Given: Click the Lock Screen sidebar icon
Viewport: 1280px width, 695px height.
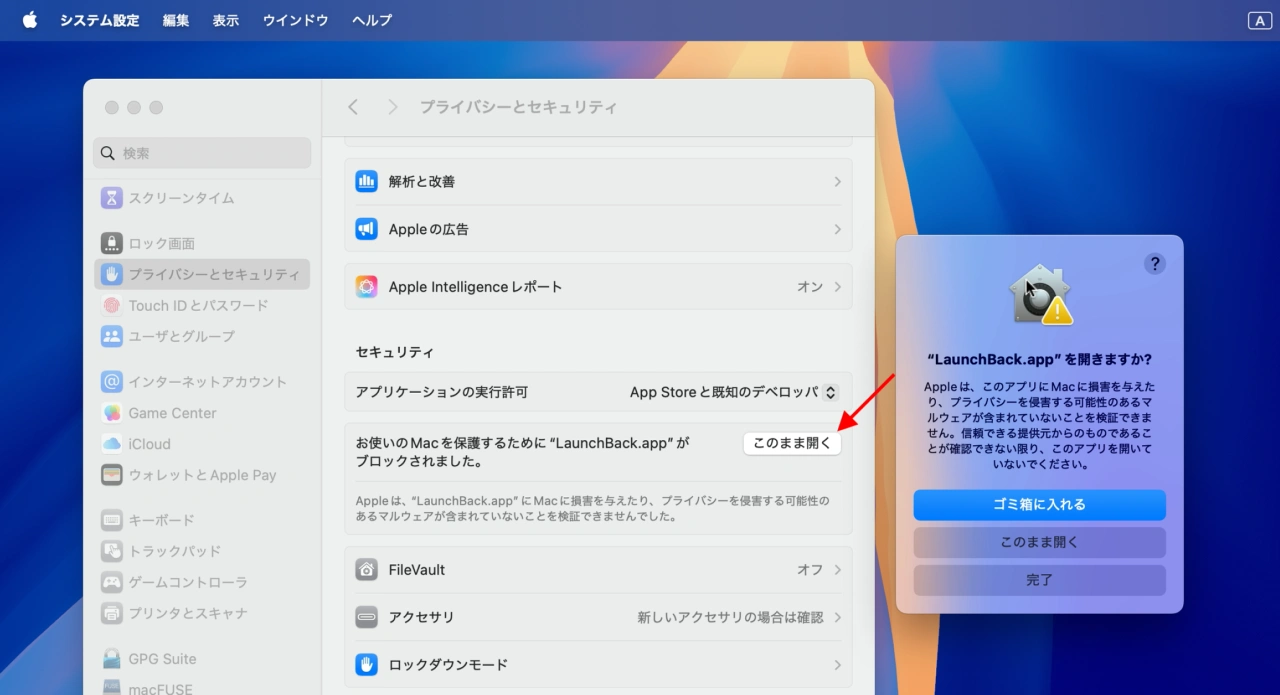Looking at the screenshot, I should (112, 243).
